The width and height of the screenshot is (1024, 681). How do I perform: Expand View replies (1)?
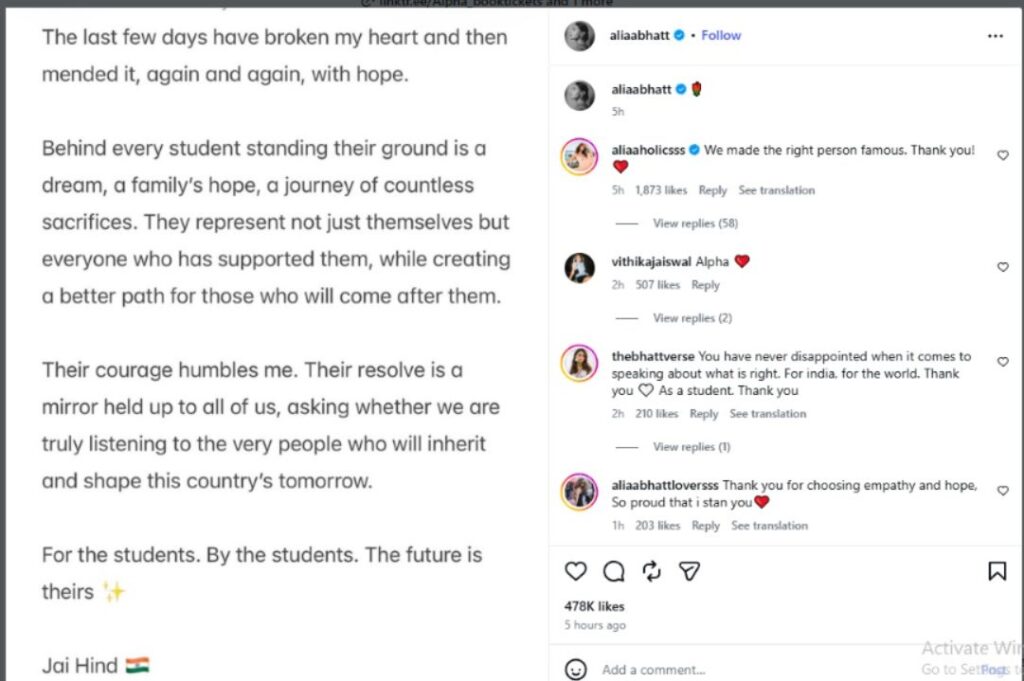(692, 447)
